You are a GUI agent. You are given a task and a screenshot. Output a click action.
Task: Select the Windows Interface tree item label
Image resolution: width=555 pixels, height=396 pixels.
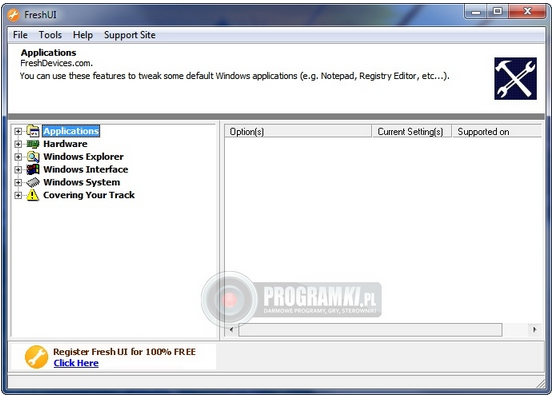[86, 170]
